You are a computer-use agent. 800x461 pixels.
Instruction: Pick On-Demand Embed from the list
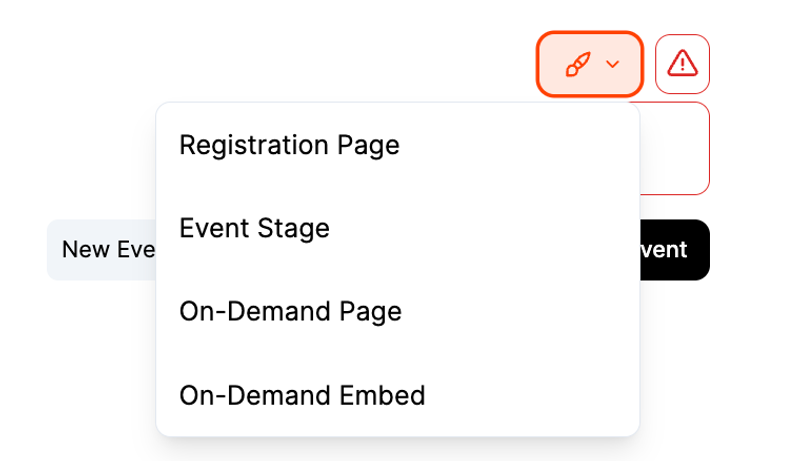pyautogui.click(x=397, y=395)
